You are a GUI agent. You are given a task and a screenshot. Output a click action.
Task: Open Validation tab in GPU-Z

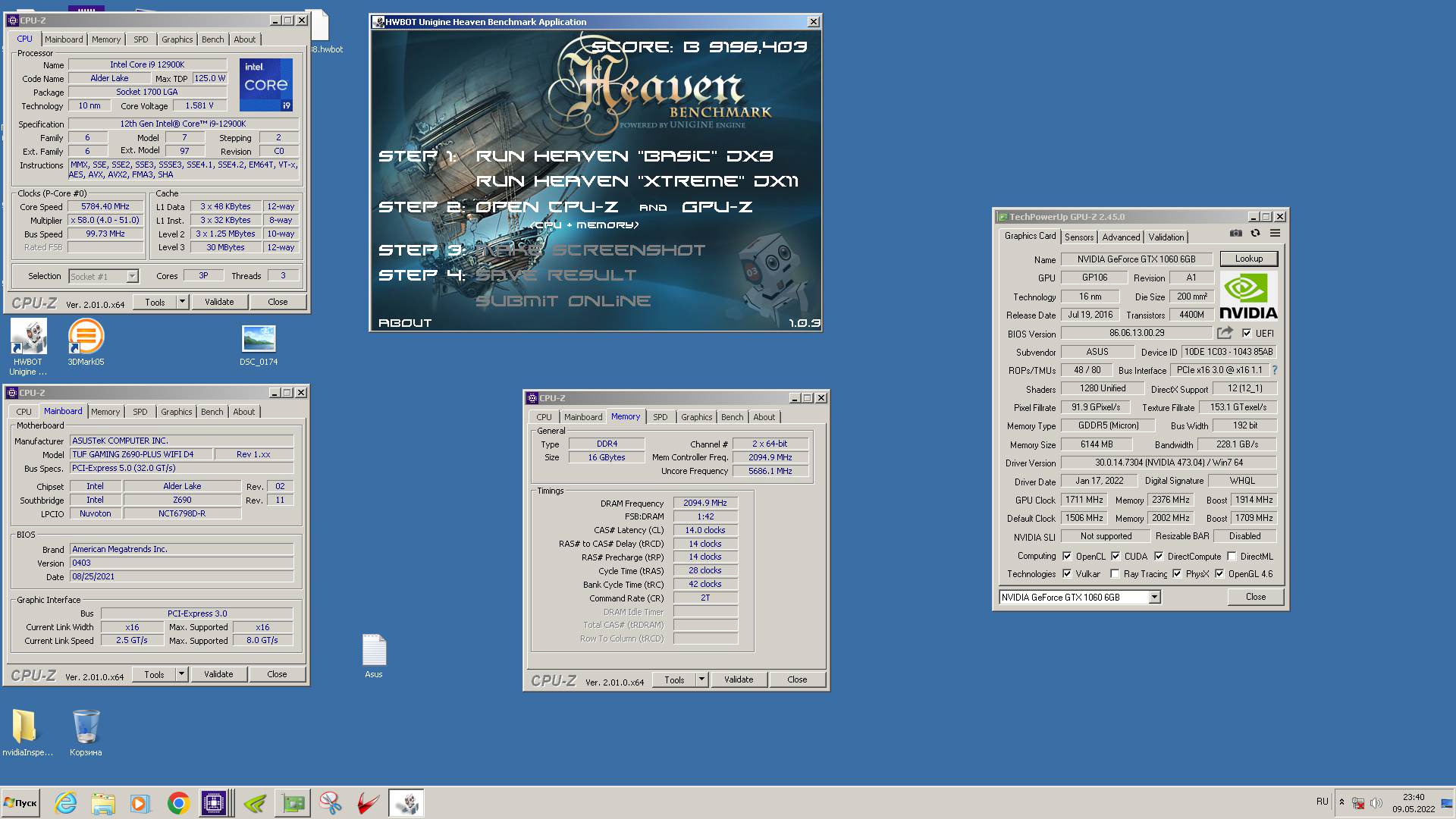[1166, 237]
